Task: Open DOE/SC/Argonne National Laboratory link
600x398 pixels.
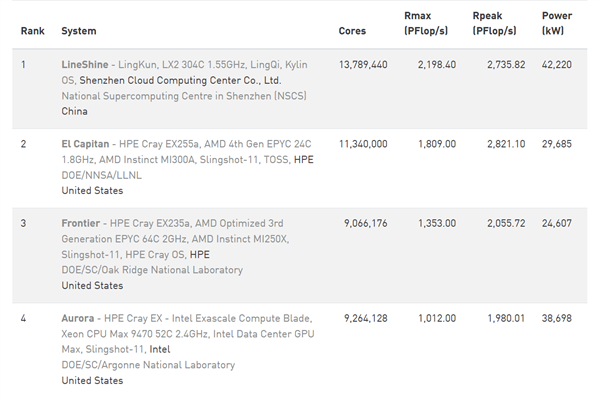Action: [148, 365]
